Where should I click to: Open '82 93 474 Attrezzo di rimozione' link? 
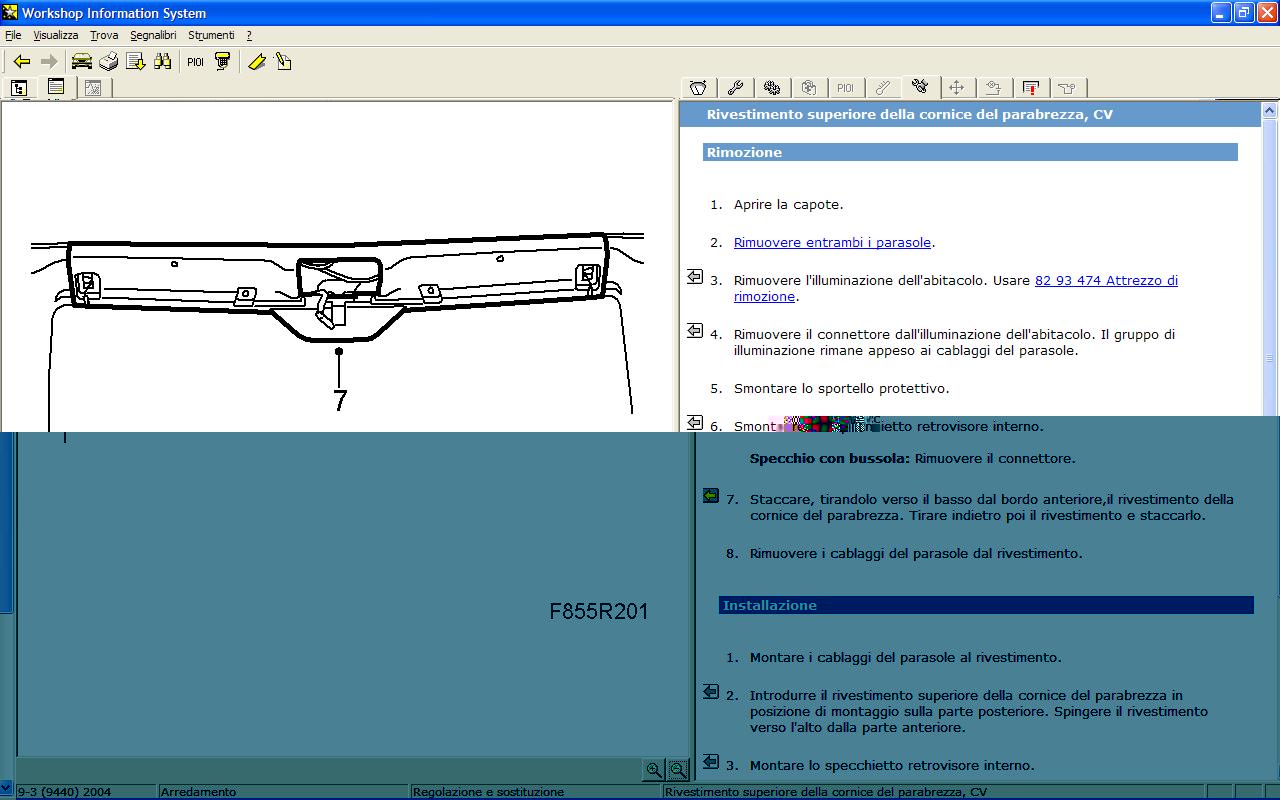(1106, 281)
